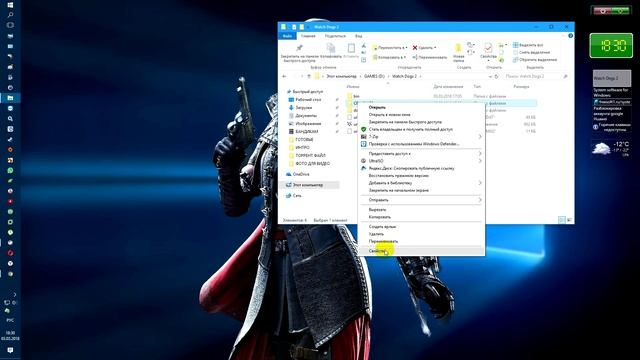Image resolution: width=640 pixels, height=360 pixels.
Task: Click the GAMES (D:) breadcrumb
Action: (374, 76)
